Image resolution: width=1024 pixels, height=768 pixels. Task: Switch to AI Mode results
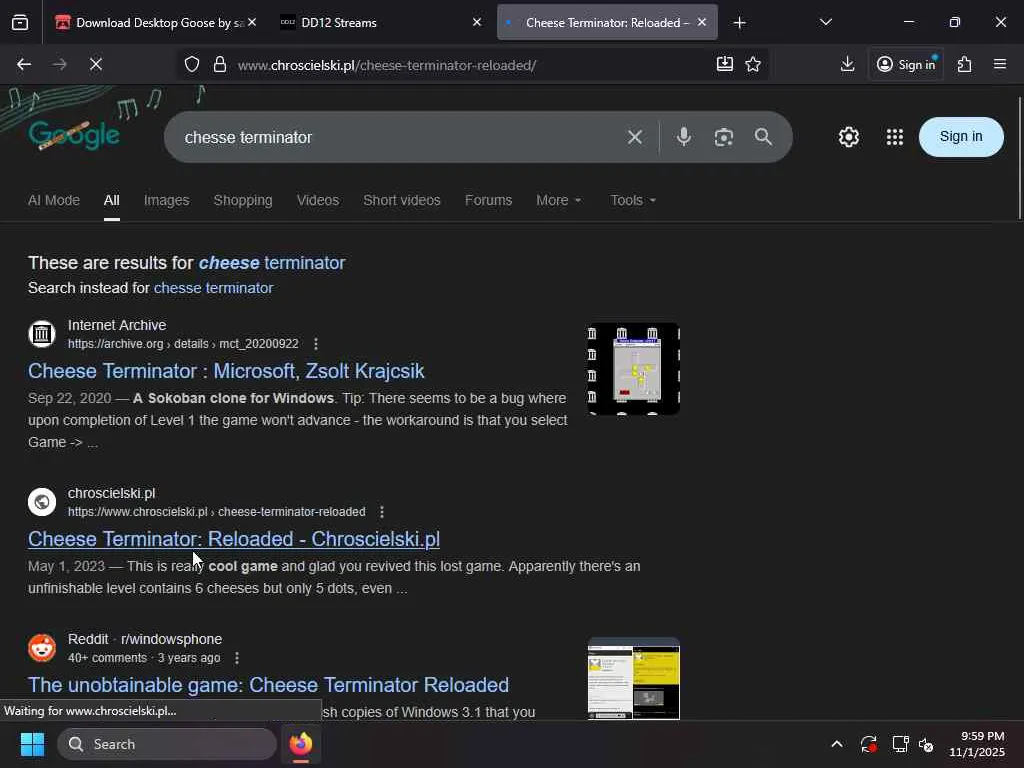54,200
